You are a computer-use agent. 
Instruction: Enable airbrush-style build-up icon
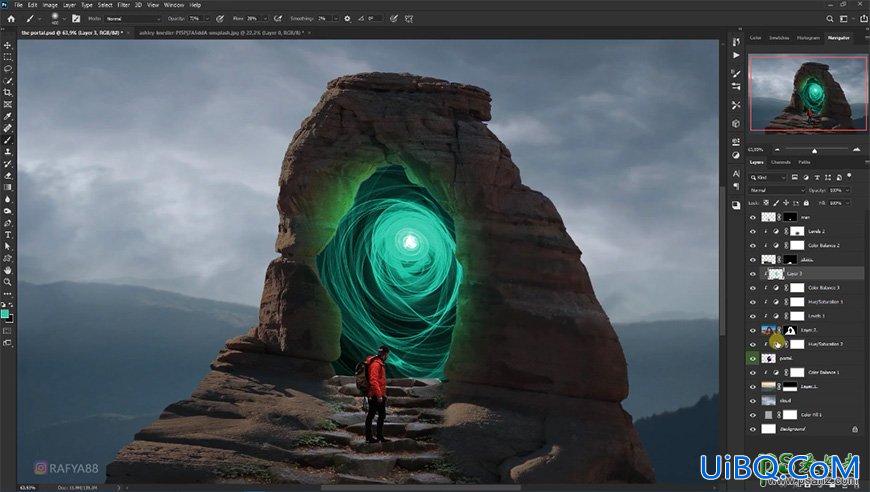pyautogui.click(x=278, y=18)
